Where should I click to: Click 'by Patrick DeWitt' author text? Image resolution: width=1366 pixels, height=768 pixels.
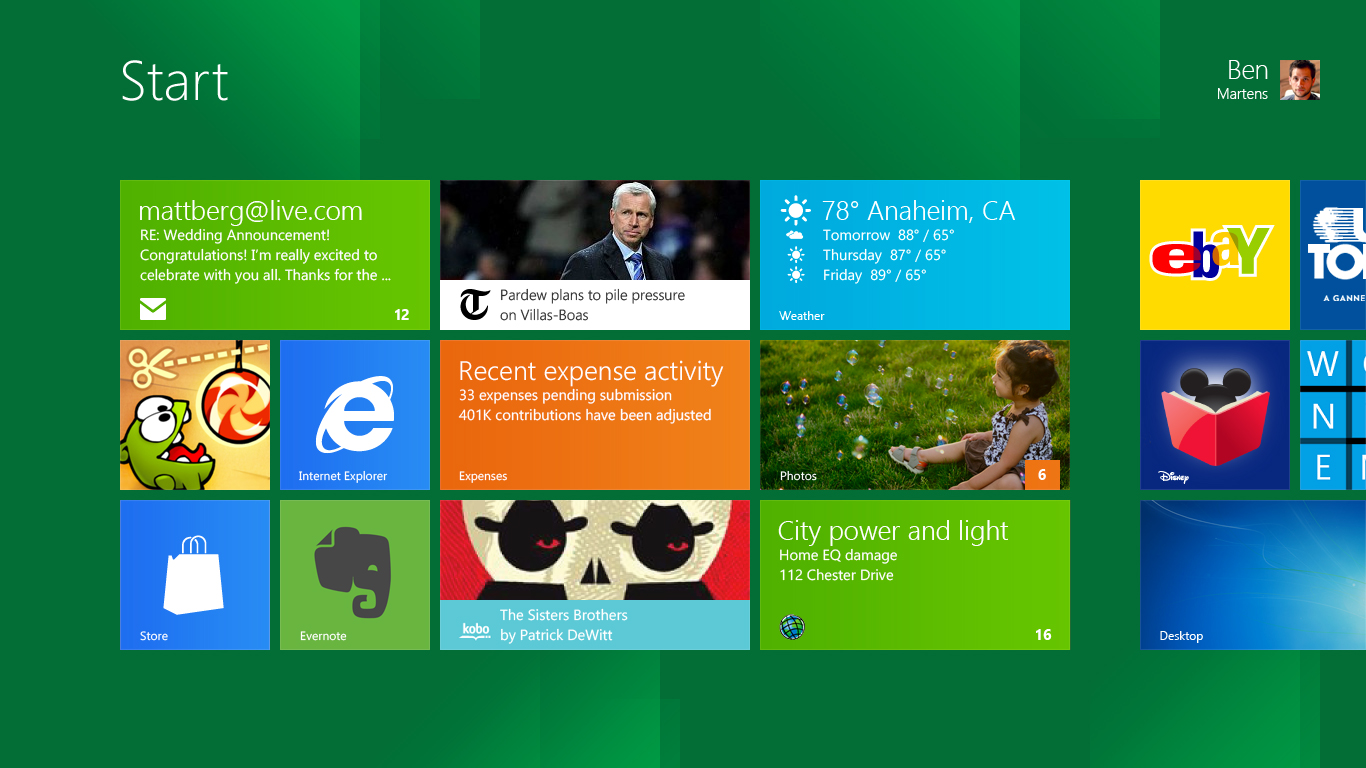[556, 635]
